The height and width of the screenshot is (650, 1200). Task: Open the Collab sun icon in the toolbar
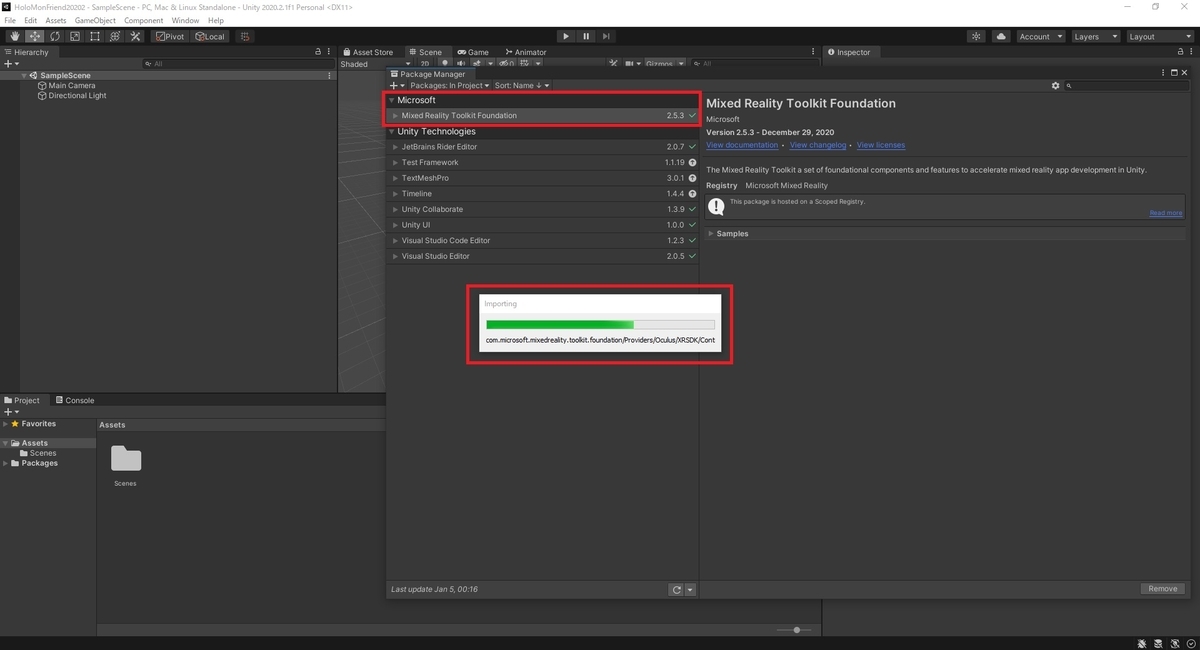point(977,36)
